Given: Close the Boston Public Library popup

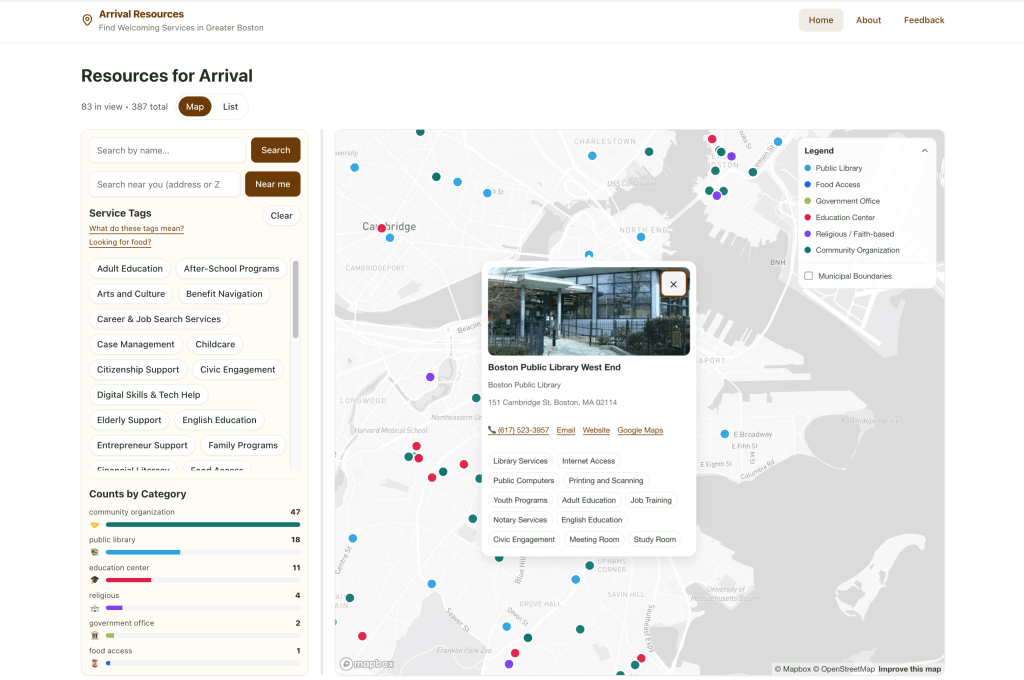Looking at the screenshot, I should coord(673,284).
